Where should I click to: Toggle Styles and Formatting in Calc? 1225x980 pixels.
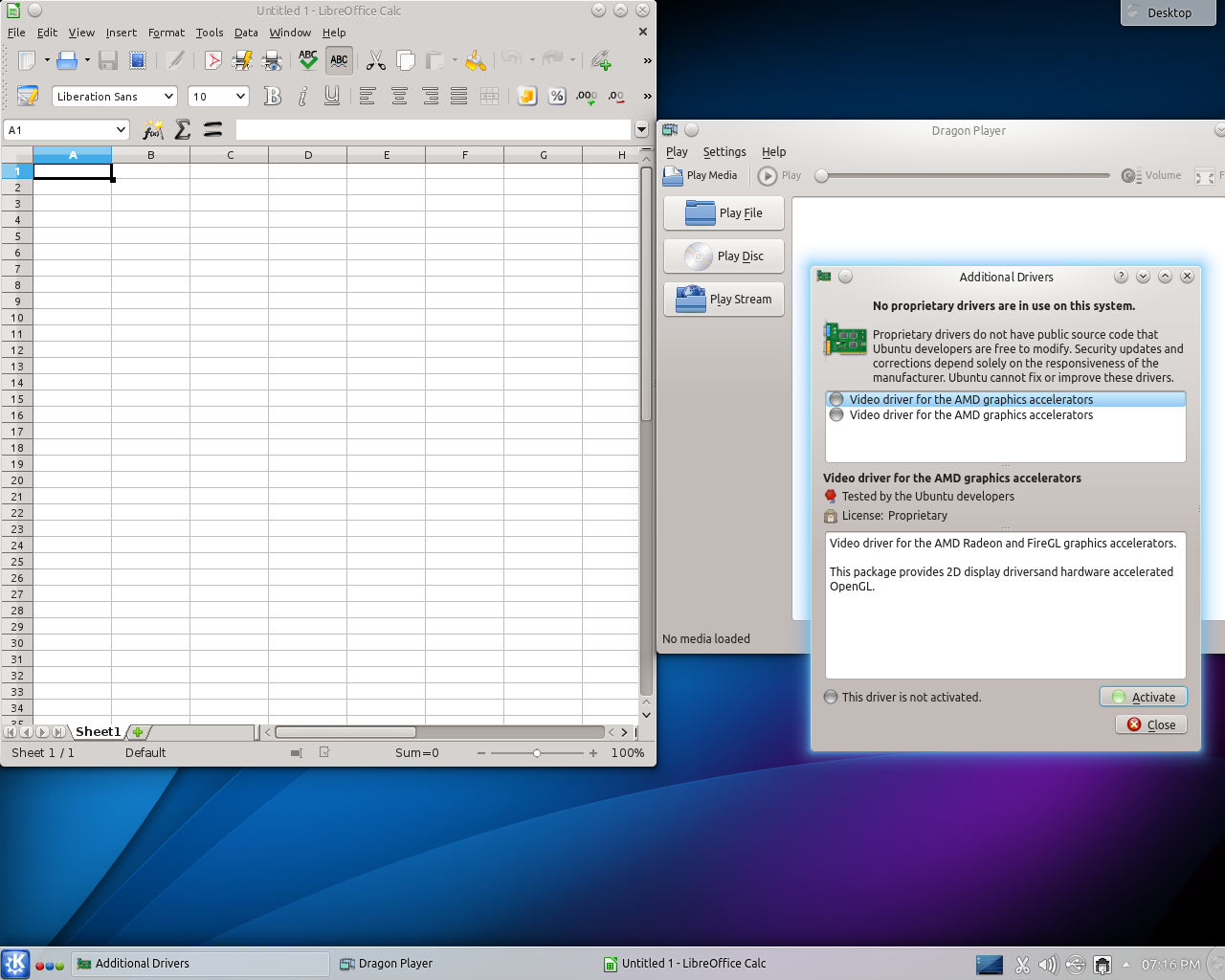pos(28,96)
